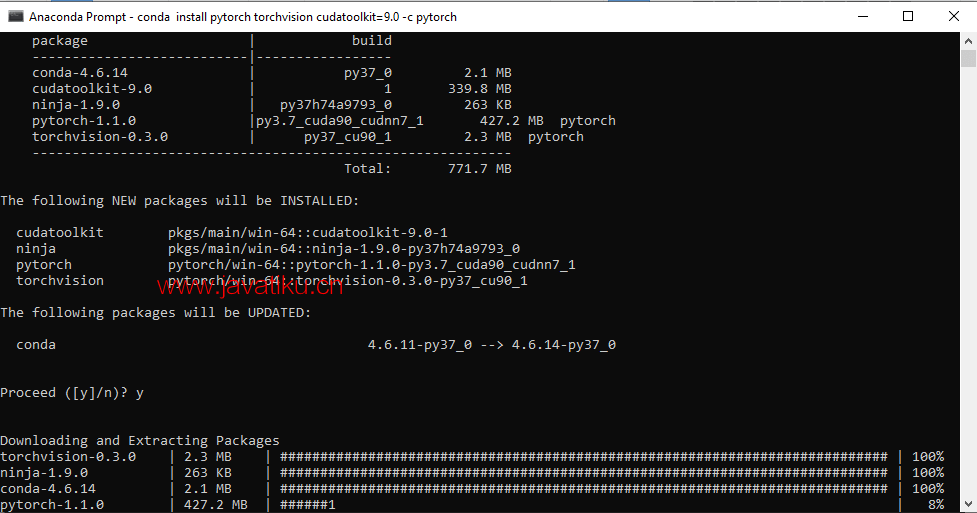Click the scrollbar up arrow
The image size is (977, 513).
pyautogui.click(x=968, y=41)
